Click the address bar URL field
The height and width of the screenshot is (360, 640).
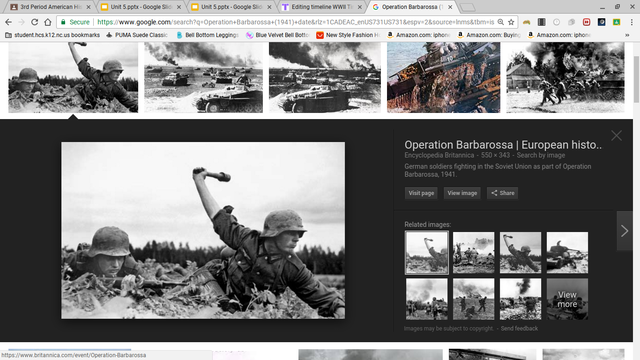(x=296, y=22)
